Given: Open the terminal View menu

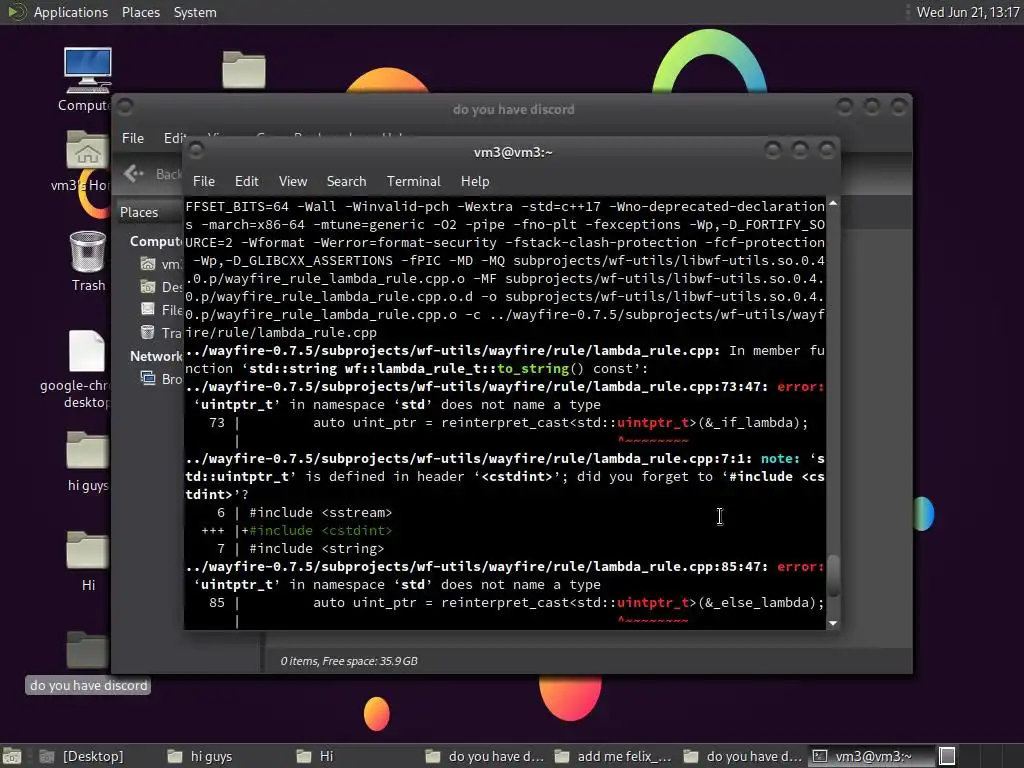Looking at the screenshot, I should 293,181.
